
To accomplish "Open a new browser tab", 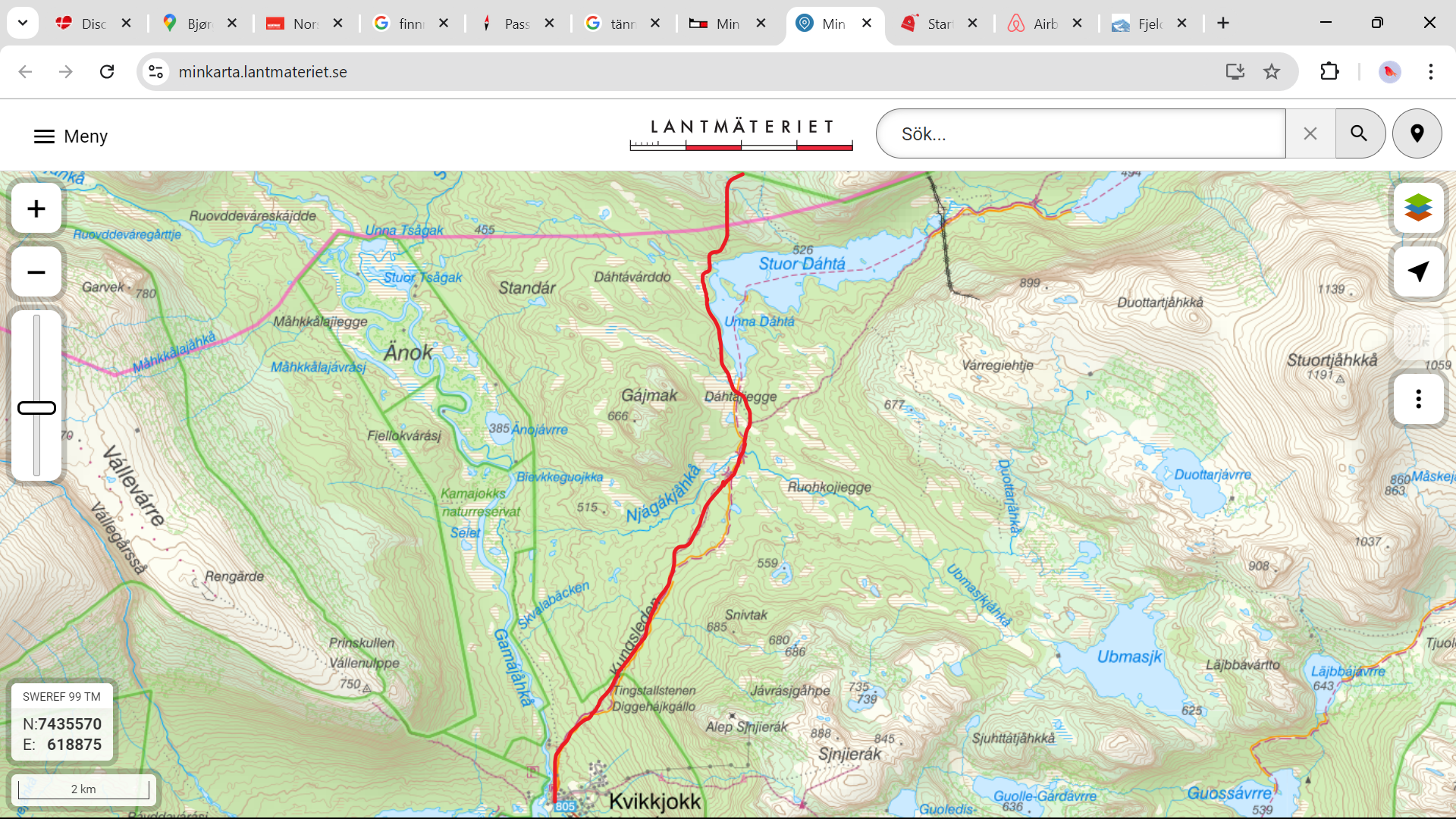I will tap(1223, 24).
